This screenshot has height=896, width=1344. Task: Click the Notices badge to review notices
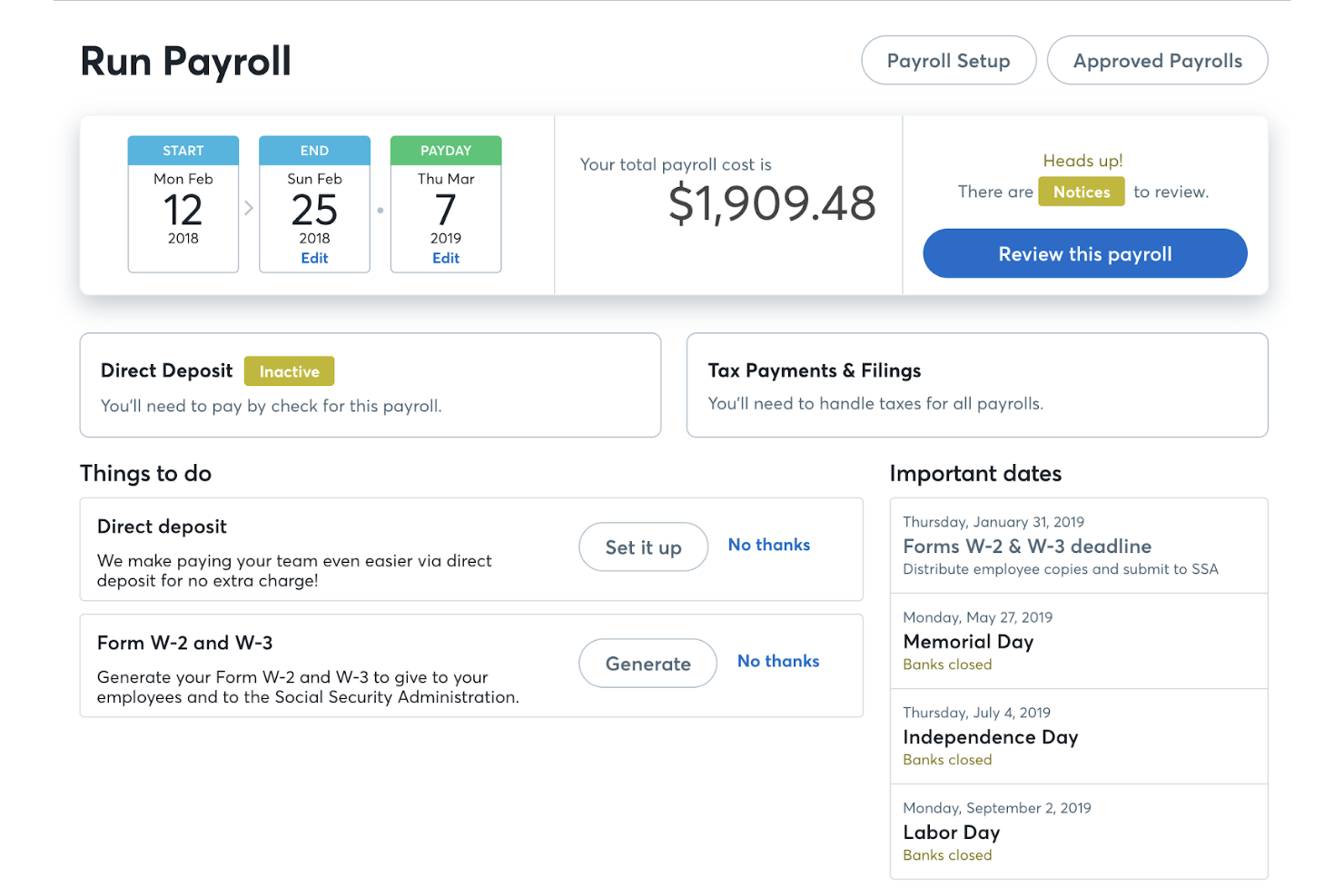pyautogui.click(x=1081, y=192)
